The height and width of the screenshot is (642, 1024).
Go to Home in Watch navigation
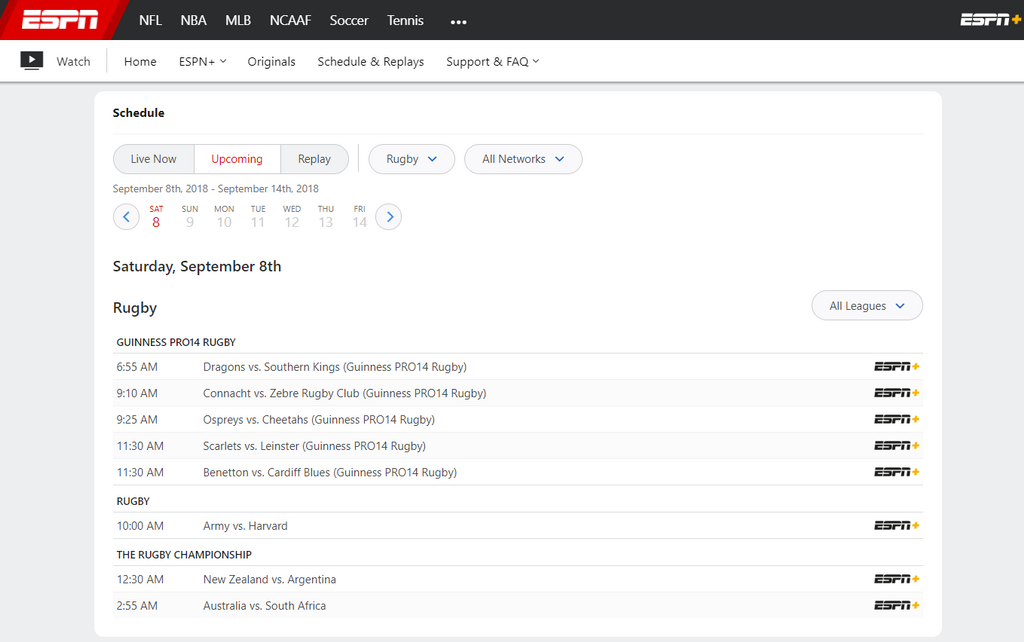coord(140,61)
